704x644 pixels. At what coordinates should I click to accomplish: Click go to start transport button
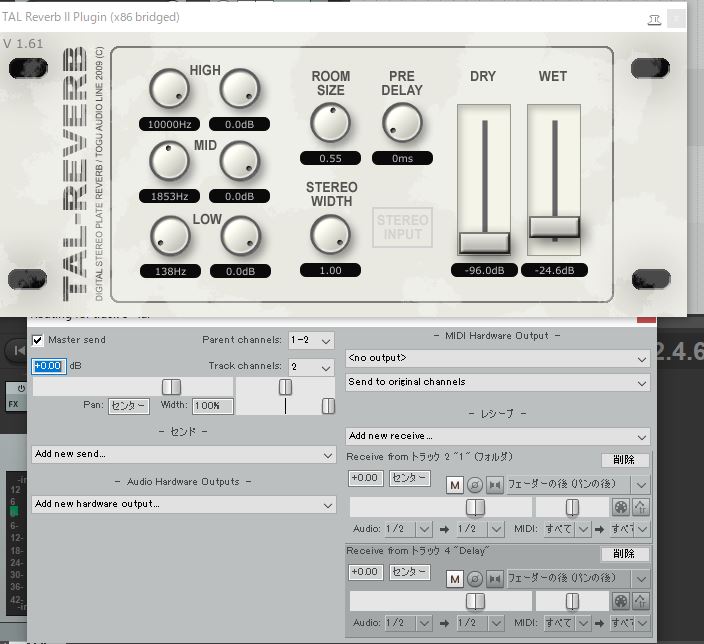click(x=18, y=351)
